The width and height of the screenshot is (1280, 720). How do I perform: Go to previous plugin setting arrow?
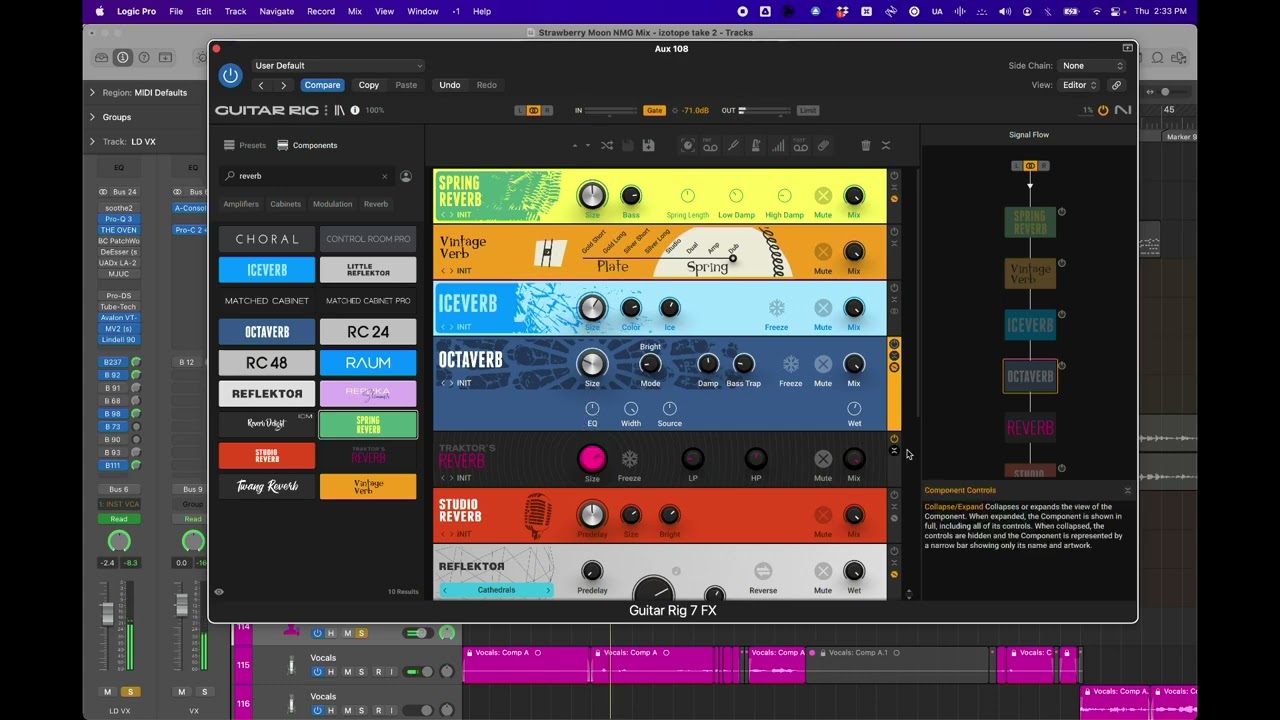point(261,85)
